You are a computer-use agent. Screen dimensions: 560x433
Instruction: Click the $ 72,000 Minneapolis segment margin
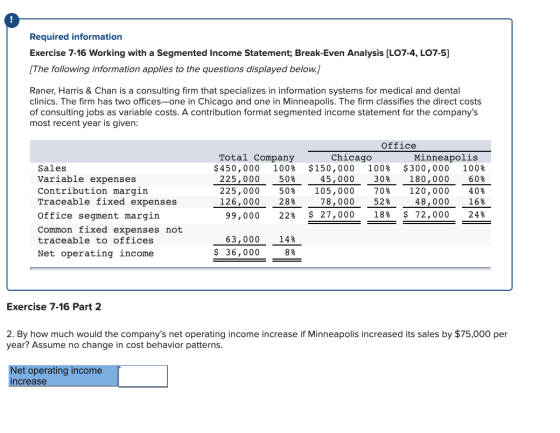pyautogui.click(x=426, y=215)
